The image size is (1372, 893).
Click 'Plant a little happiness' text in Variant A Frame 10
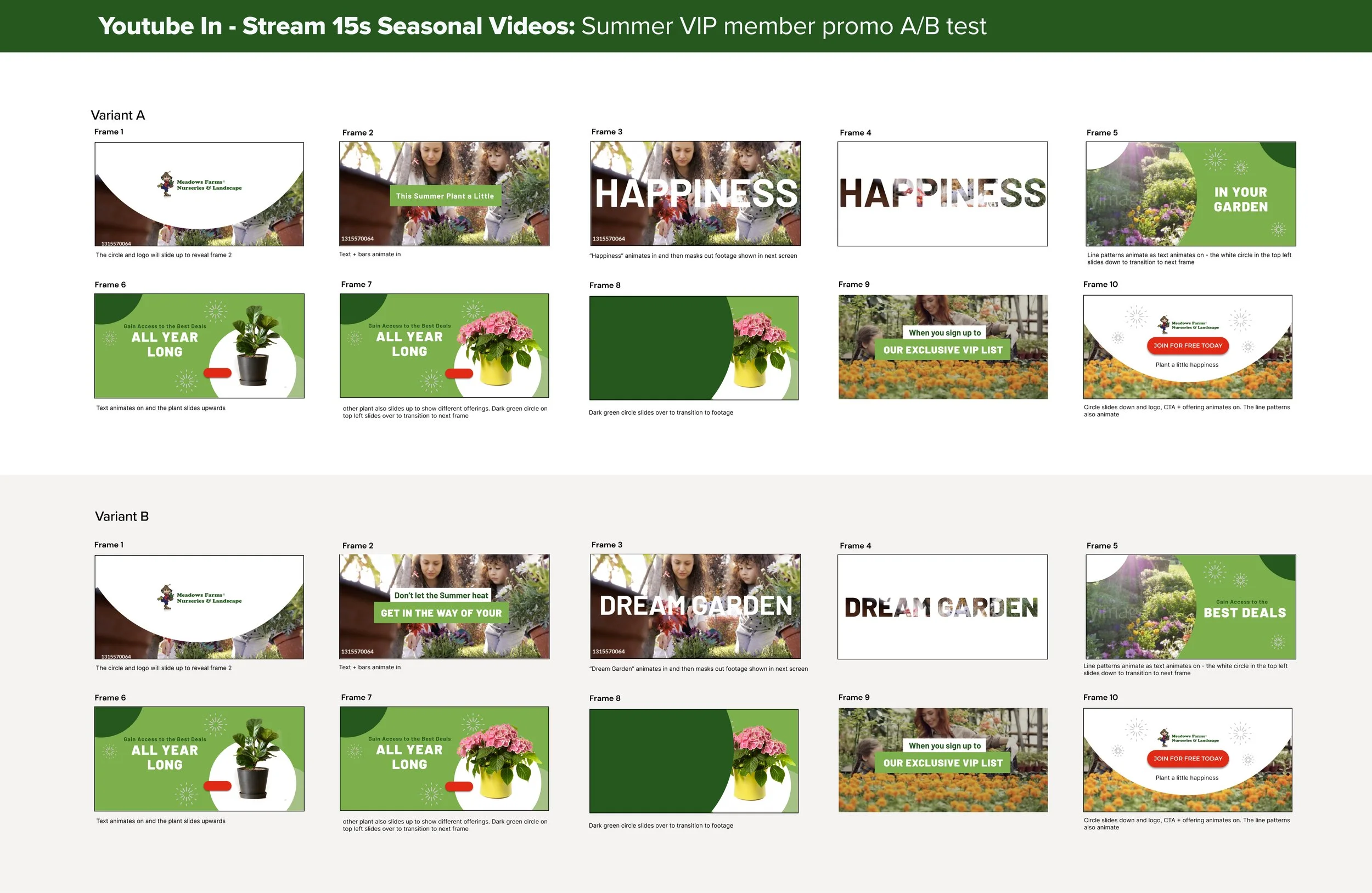point(1187,365)
